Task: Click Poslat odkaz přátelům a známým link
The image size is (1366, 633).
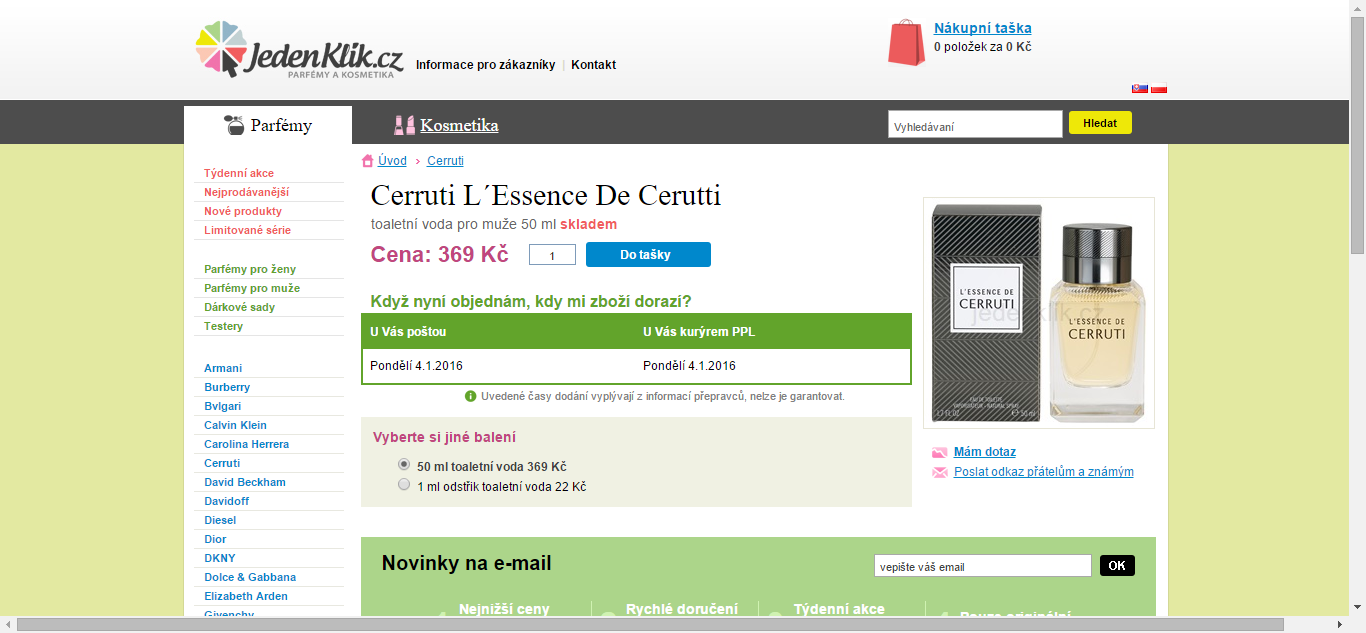Action: click(x=1044, y=472)
